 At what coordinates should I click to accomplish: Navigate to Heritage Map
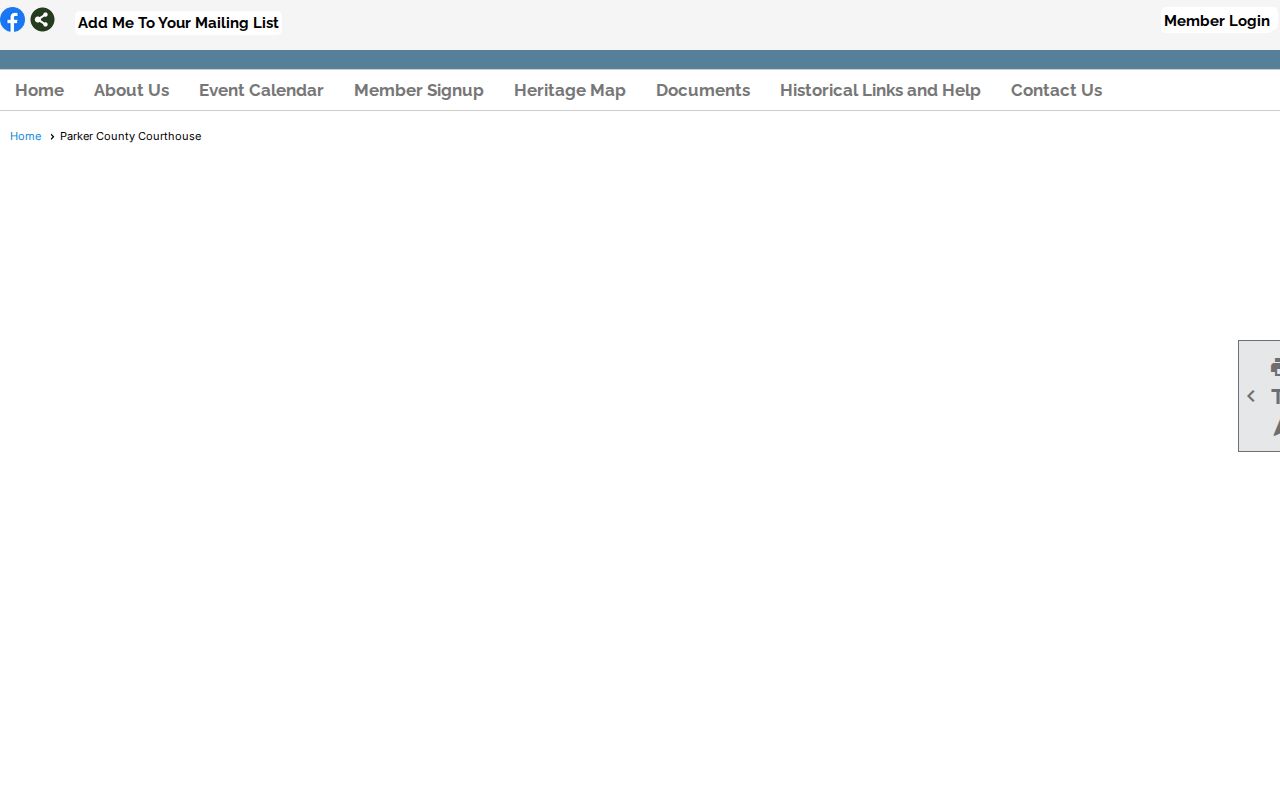[x=570, y=90]
